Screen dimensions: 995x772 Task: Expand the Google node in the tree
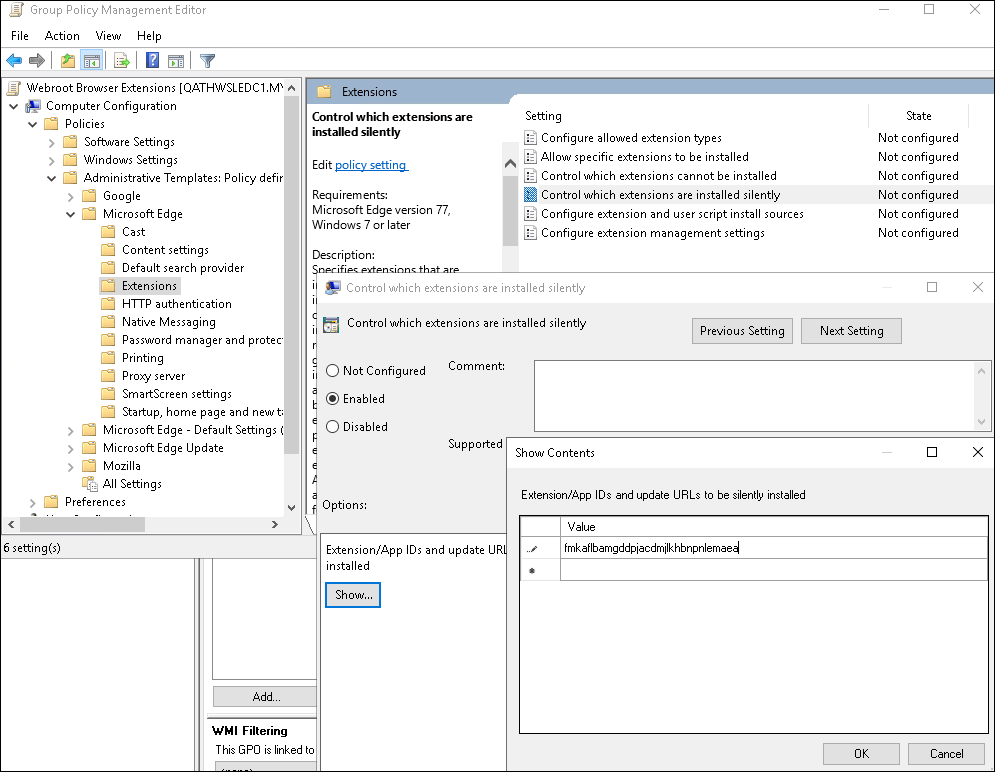coord(68,195)
